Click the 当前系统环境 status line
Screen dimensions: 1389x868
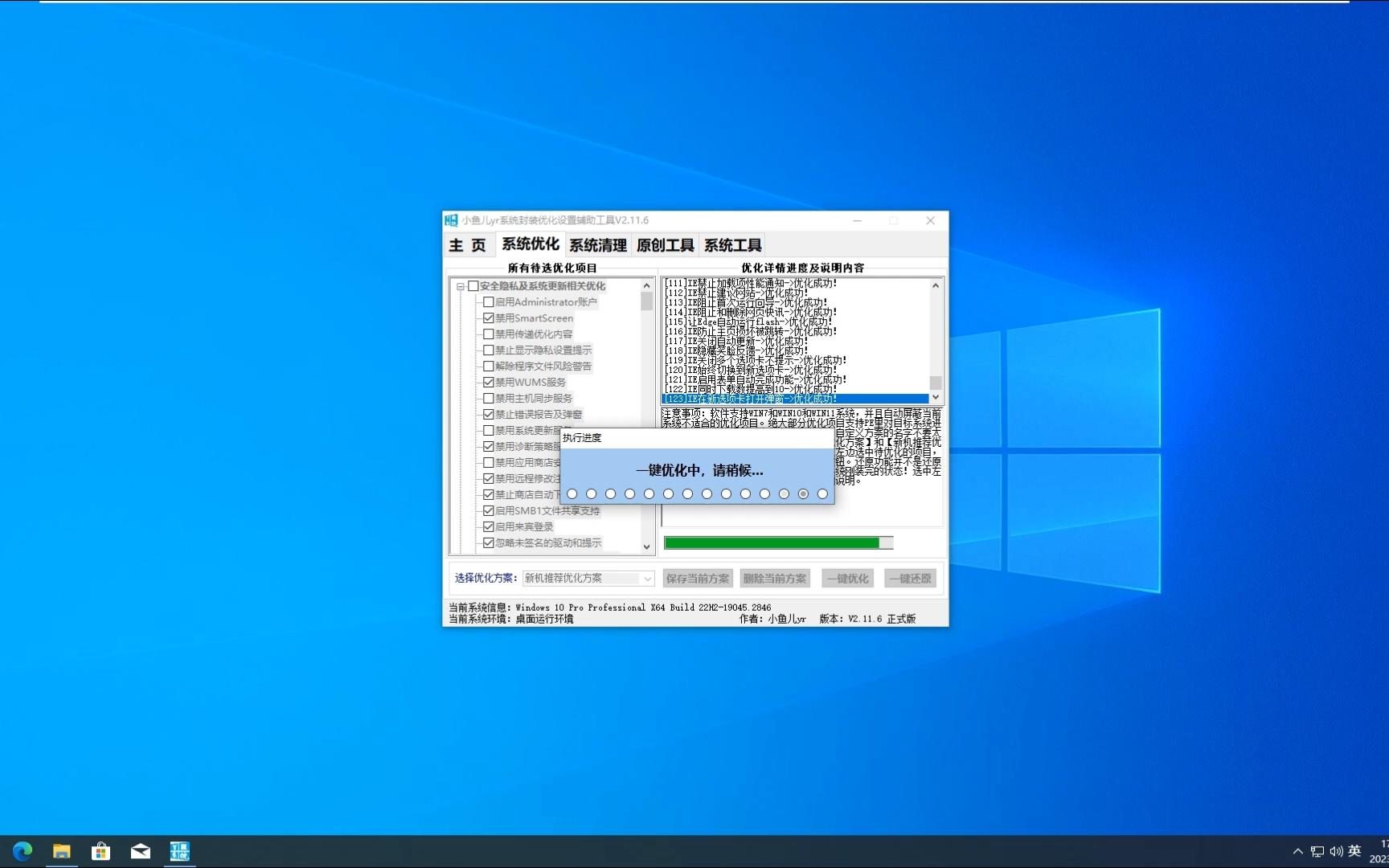[x=511, y=619]
